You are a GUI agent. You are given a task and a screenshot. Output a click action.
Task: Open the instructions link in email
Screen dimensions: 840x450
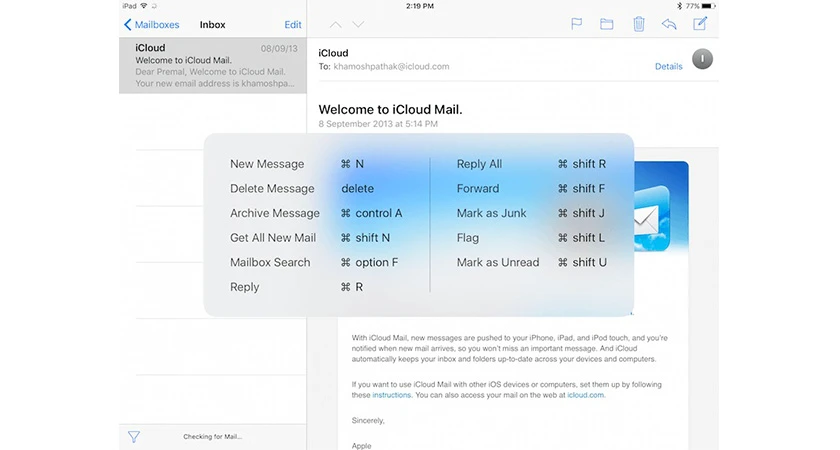tap(392, 395)
